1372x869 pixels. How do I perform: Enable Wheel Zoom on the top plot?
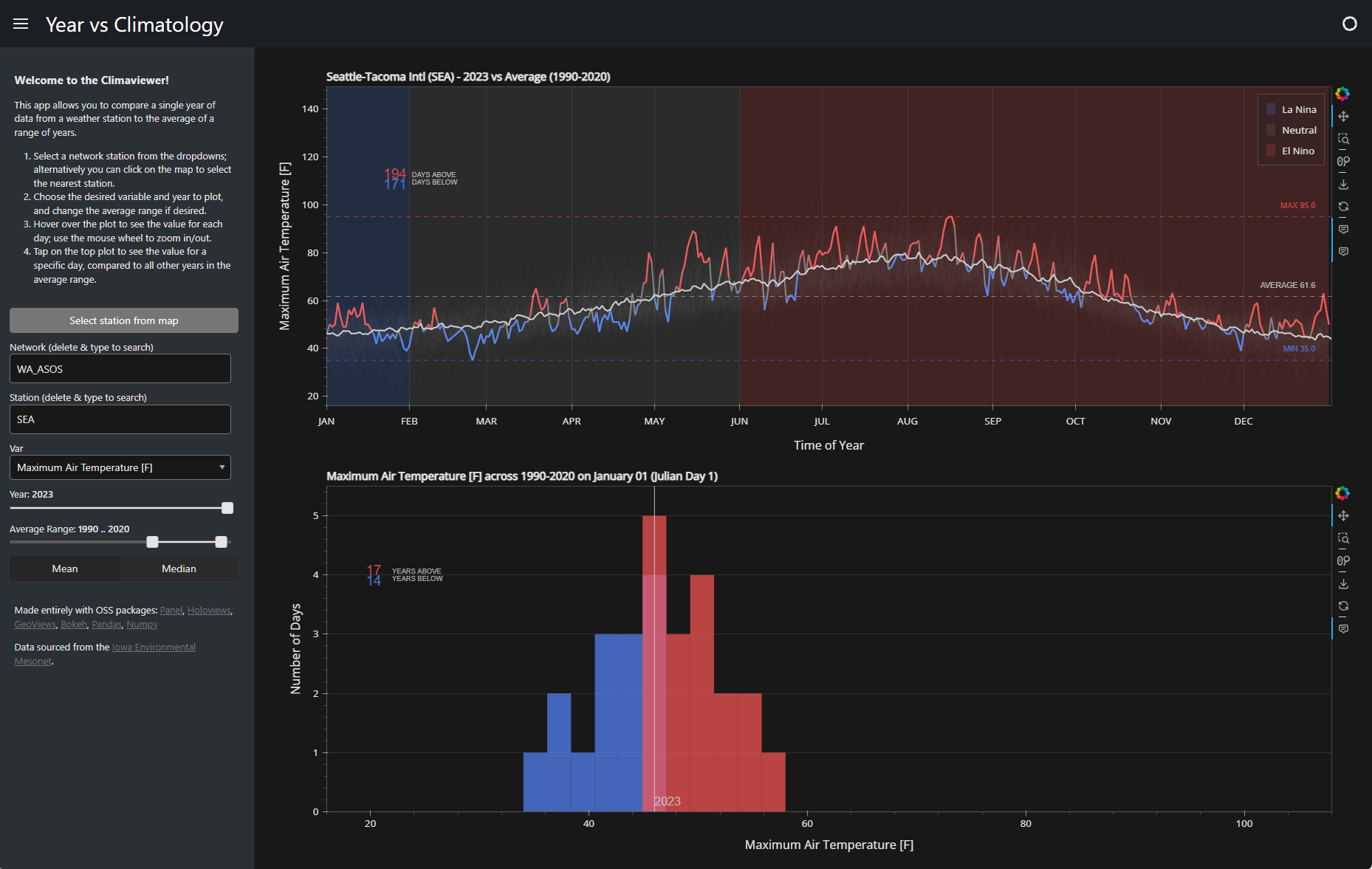(x=1343, y=162)
